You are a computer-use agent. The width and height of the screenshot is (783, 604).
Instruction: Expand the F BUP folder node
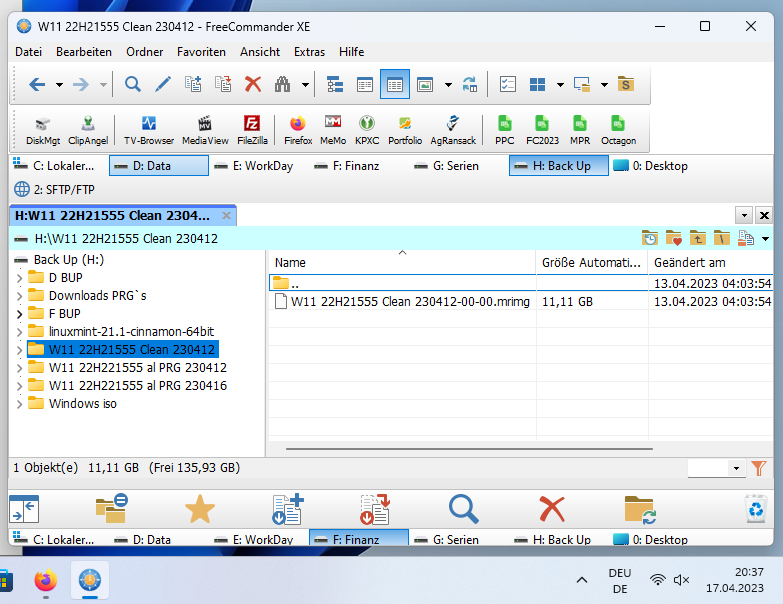19,314
